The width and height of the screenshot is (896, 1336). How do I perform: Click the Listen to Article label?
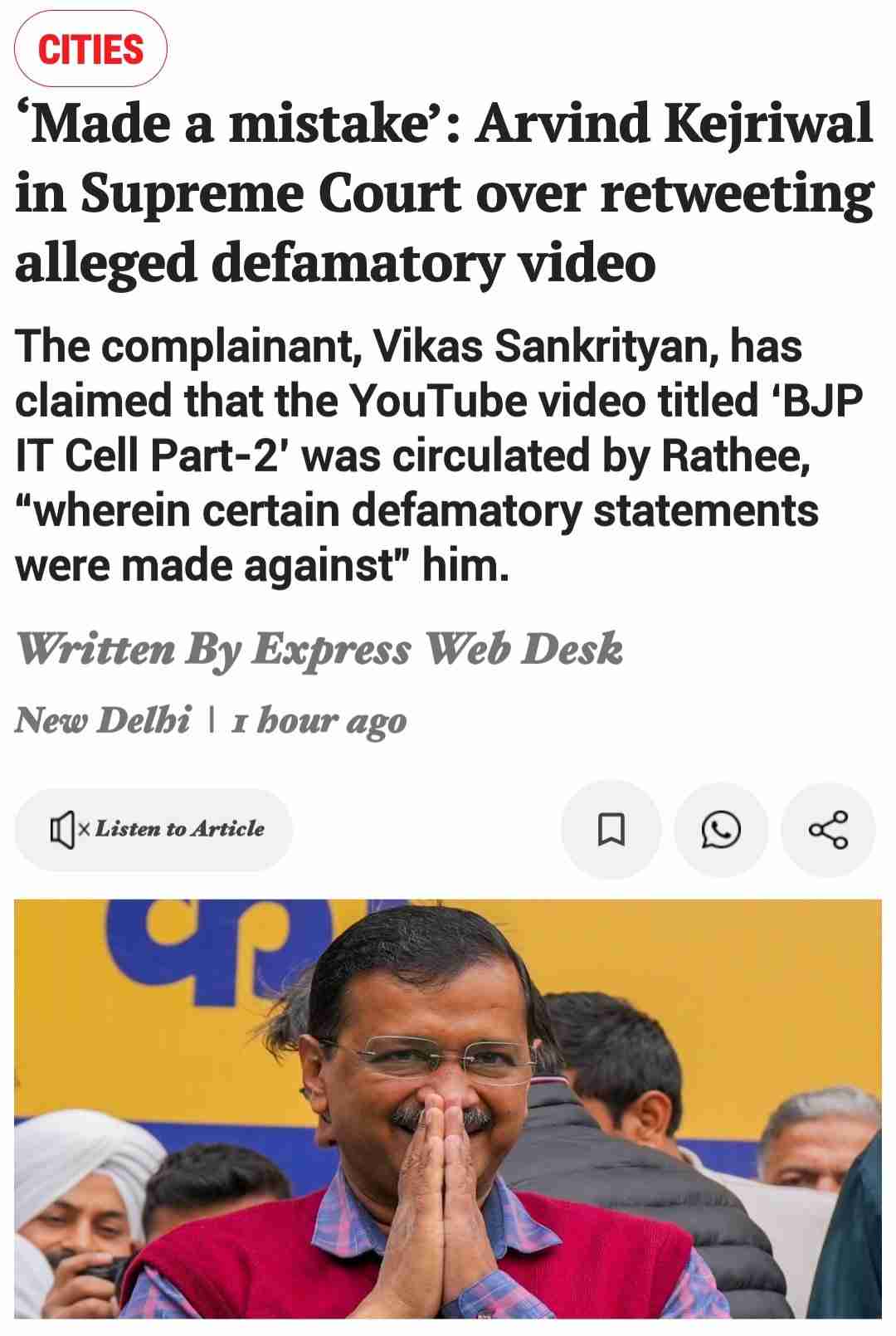point(180,829)
